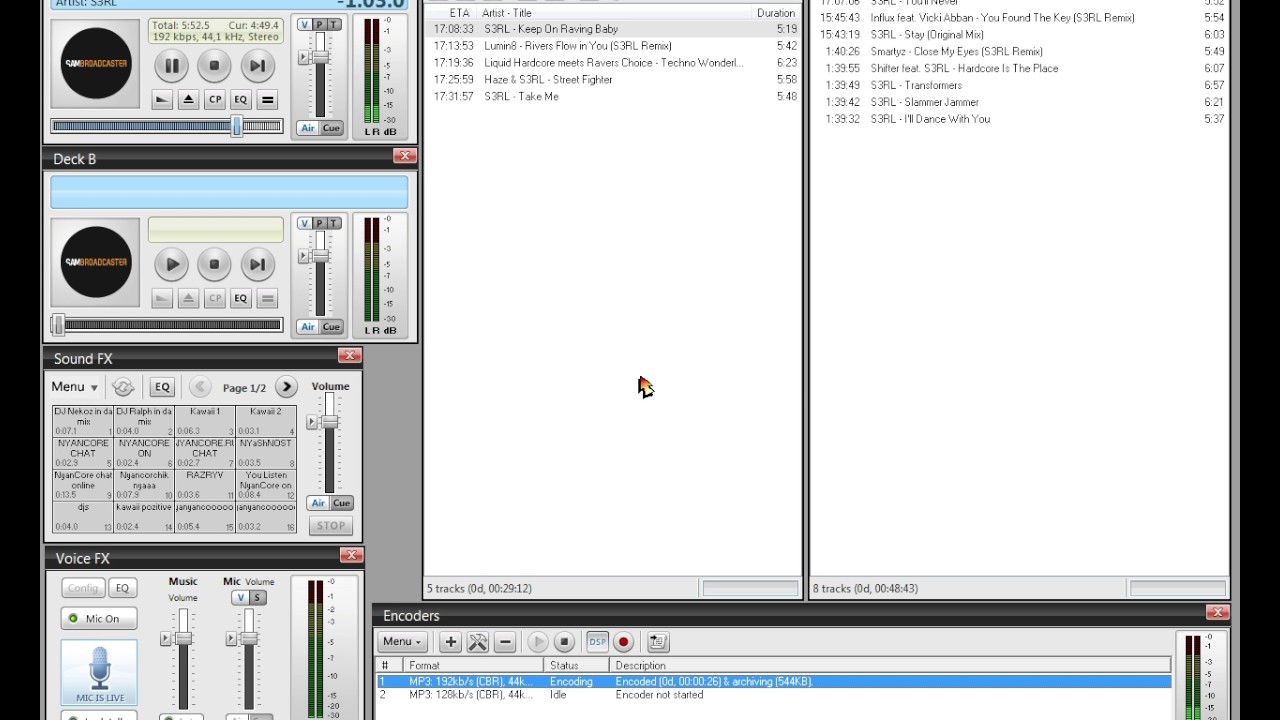1280x720 pixels.
Task: Open Voice FX EQ
Action: (122, 588)
